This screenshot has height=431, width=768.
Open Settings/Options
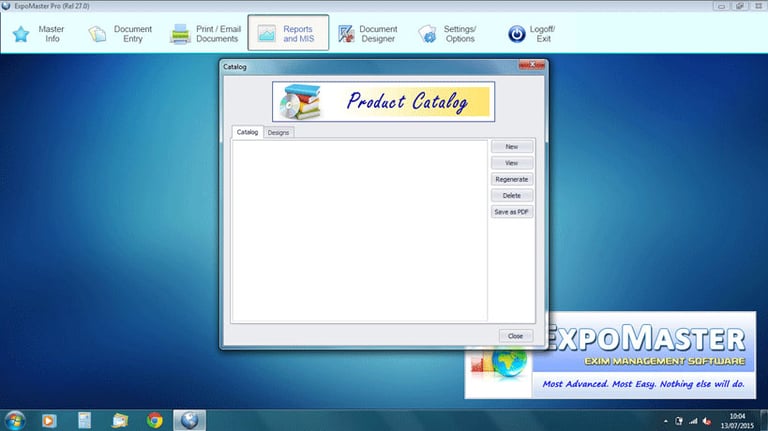pos(448,33)
